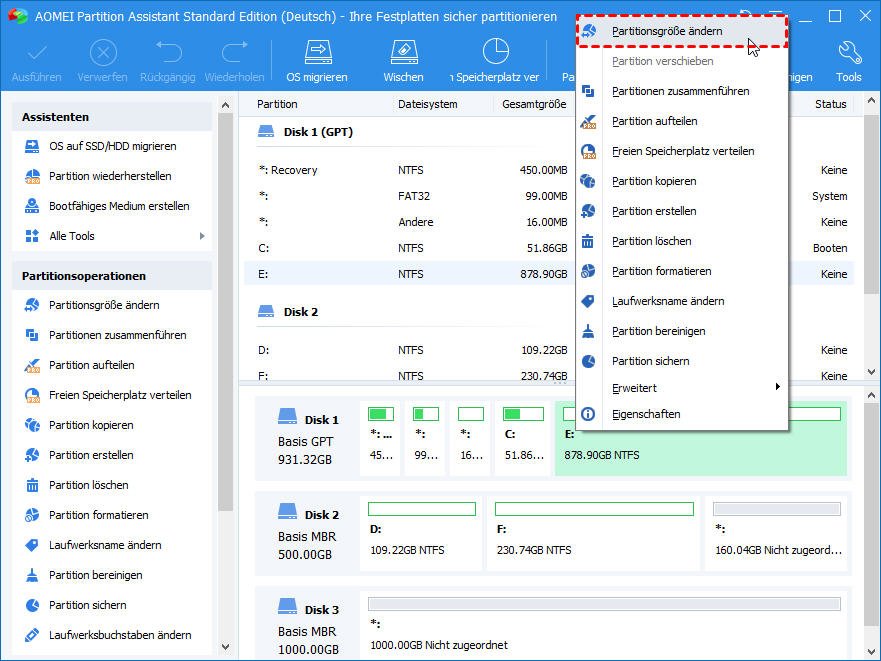Screen dimensions: 881x661
Task: Click the Eigenschaften info icon in context menu
Action: (x=588, y=414)
